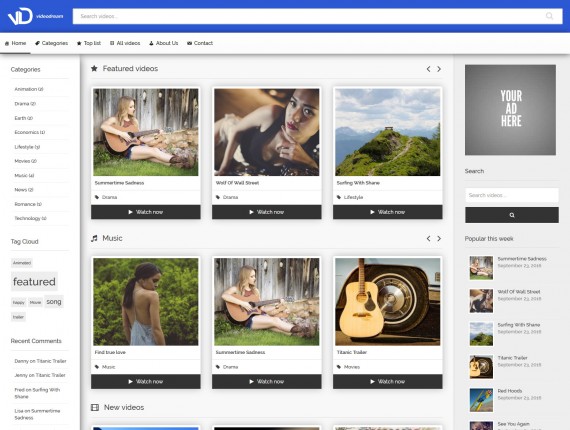The image size is (570, 430).
Task: Select the song tag in Tag Cloud
Action: click(x=54, y=302)
